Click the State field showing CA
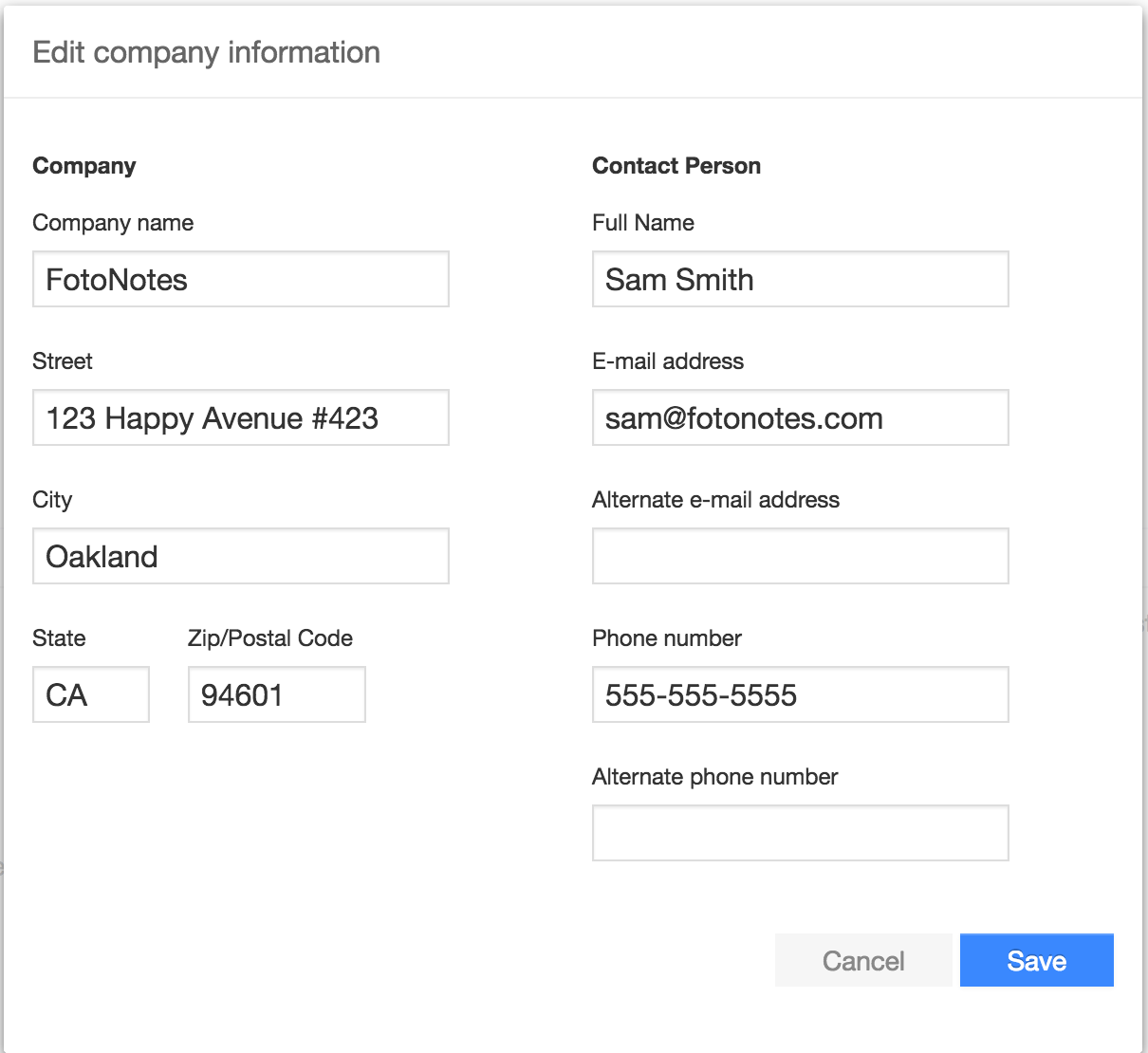1148x1053 pixels. point(90,694)
